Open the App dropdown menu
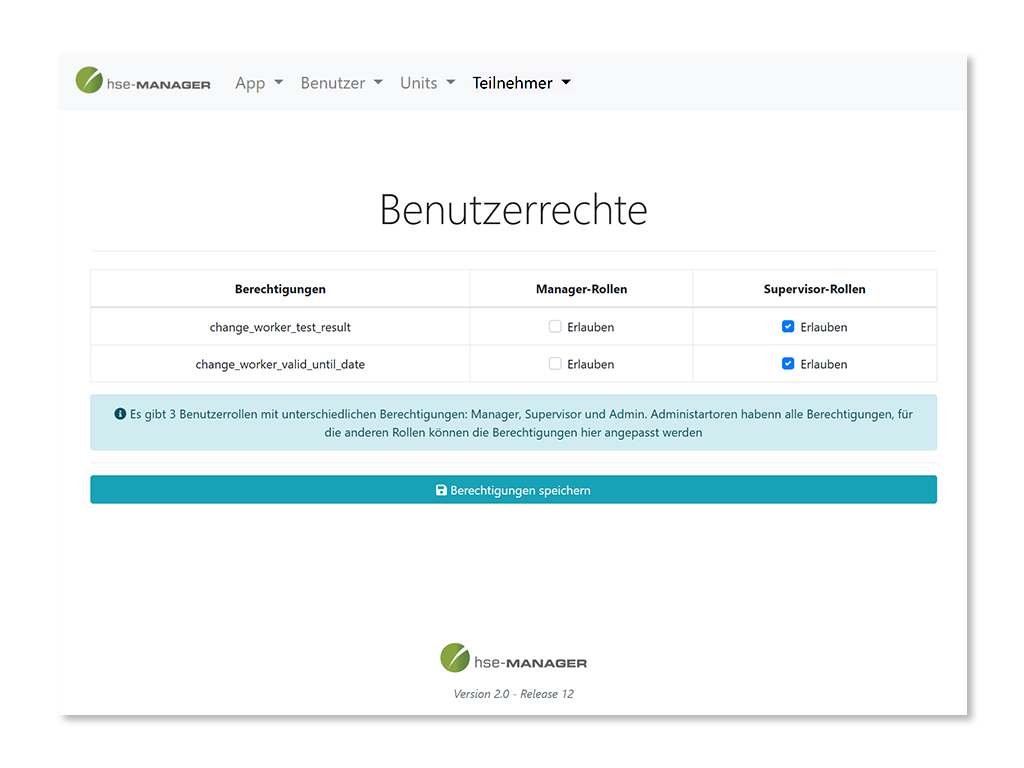 click(x=258, y=83)
